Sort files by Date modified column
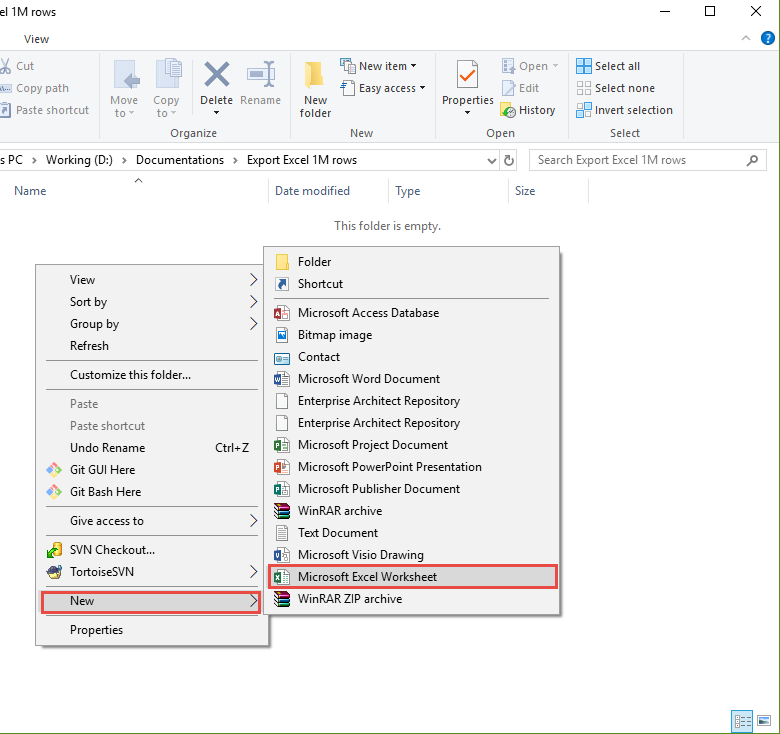The image size is (780, 734). coord(312,191)
